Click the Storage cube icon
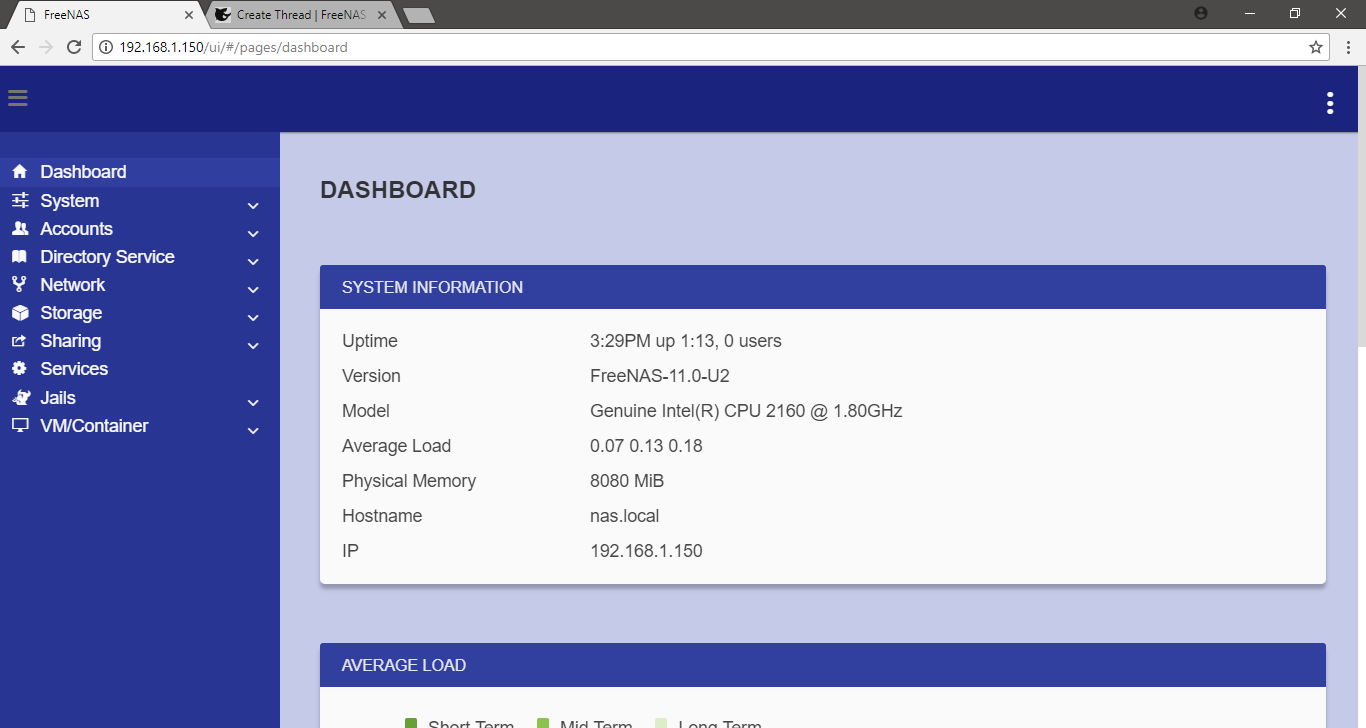Screen dimensions: 1366x728 click(19, 313)
